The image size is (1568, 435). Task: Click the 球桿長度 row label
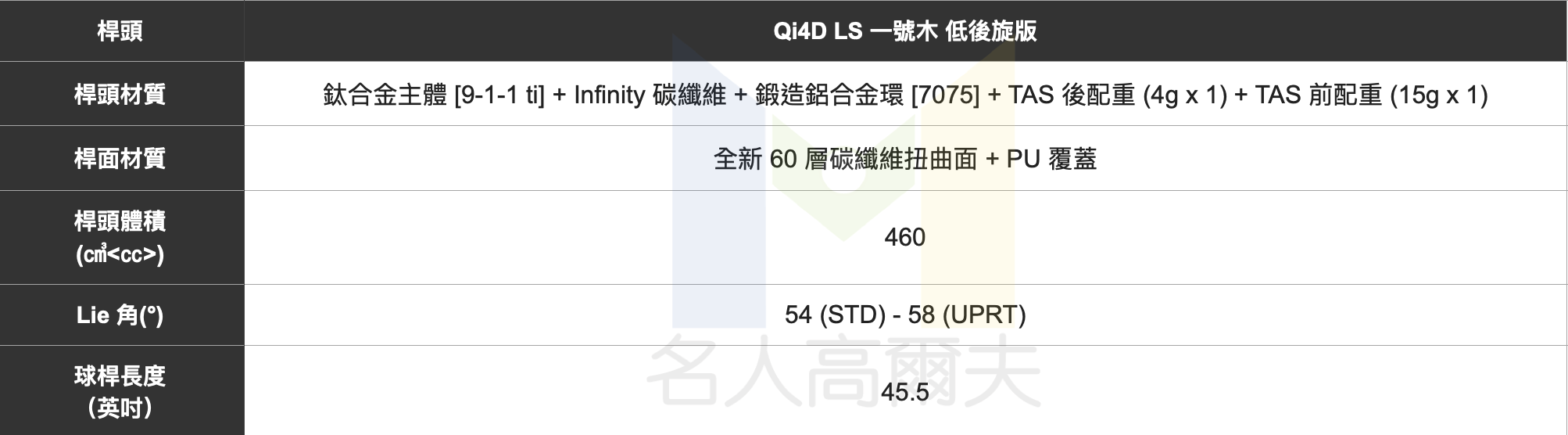120,376
